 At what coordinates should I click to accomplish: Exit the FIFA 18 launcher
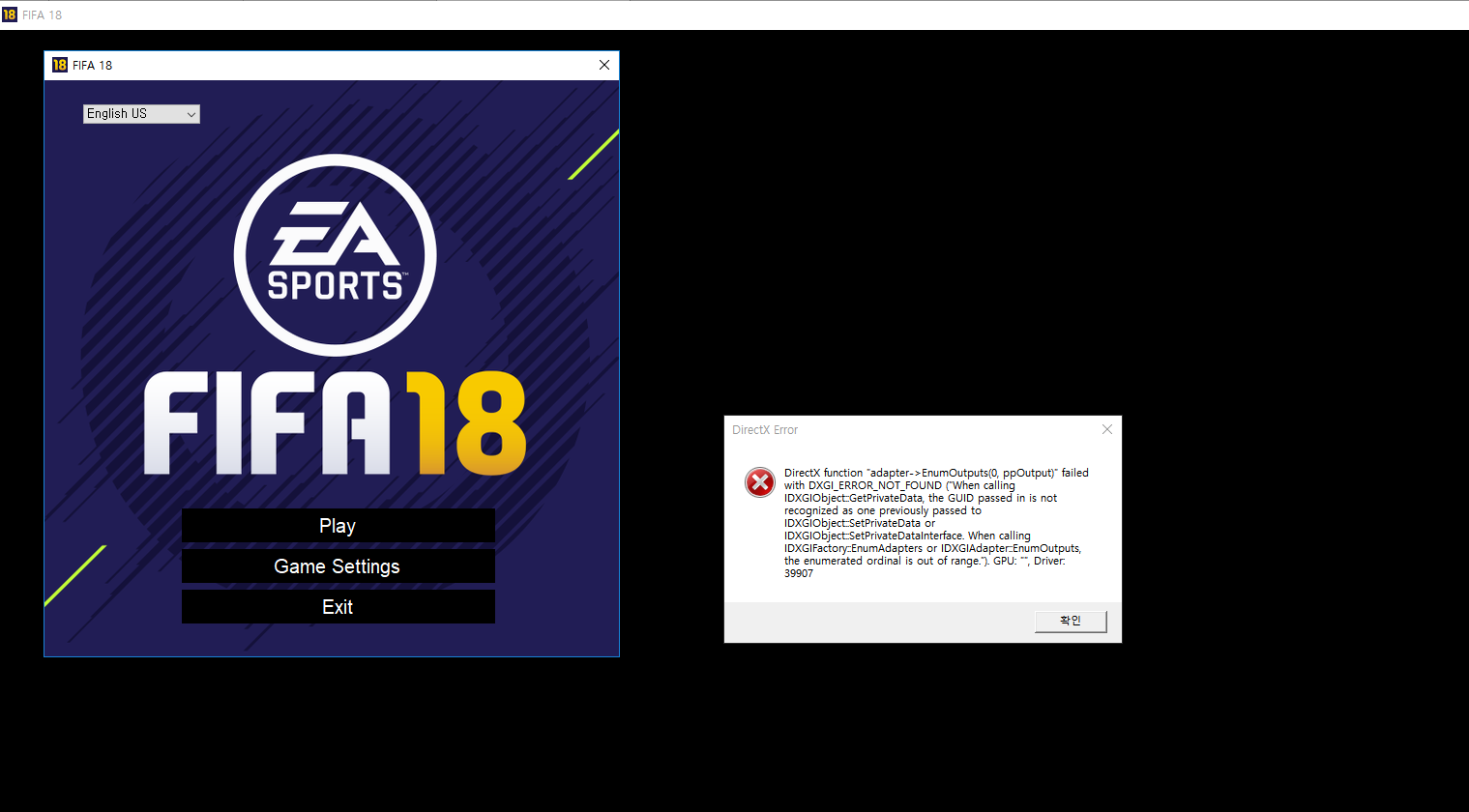point(338,607)
